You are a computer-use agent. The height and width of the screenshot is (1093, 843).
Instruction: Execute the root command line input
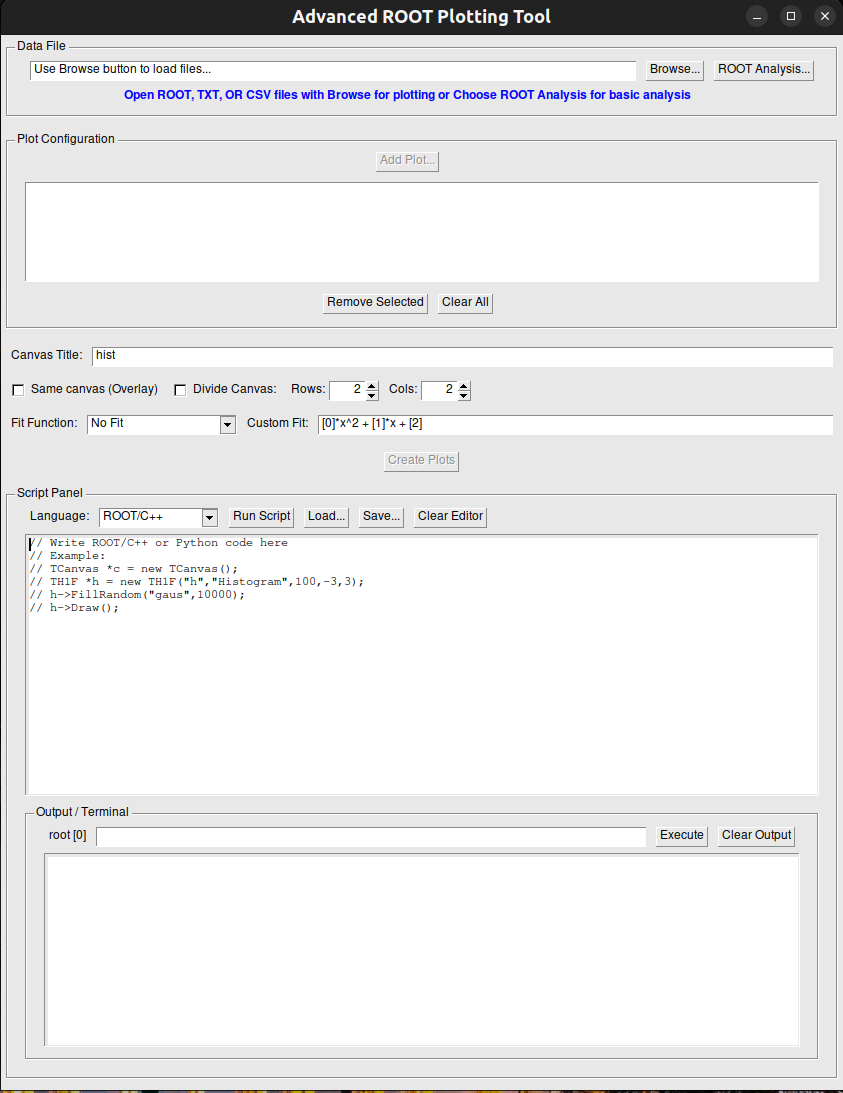pyautogui.click(x=681, y=835)
